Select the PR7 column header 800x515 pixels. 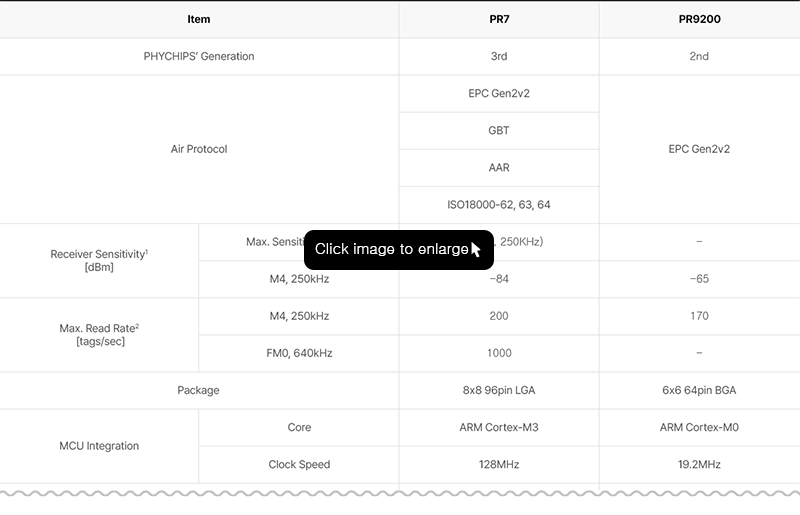click(x=499, y=19)
